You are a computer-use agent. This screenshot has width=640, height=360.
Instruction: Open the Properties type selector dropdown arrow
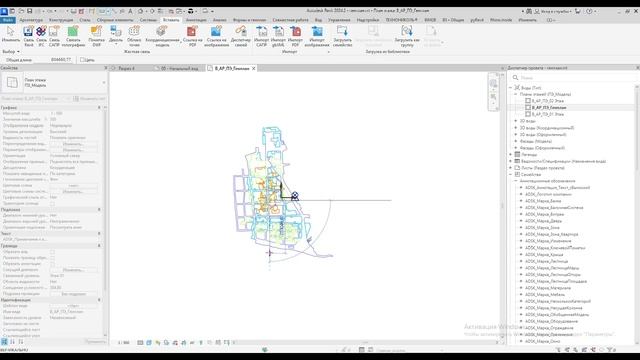click(104, 83)
